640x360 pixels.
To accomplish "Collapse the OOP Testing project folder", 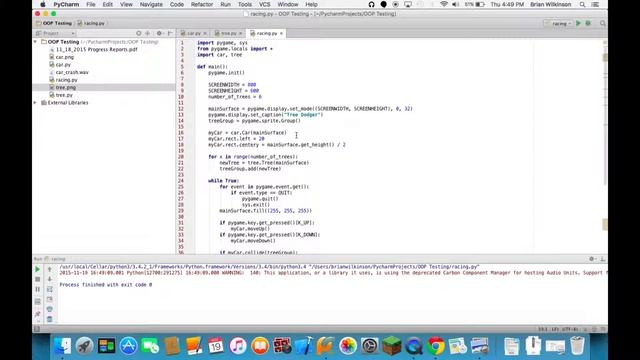I will [x=36, y=42].
